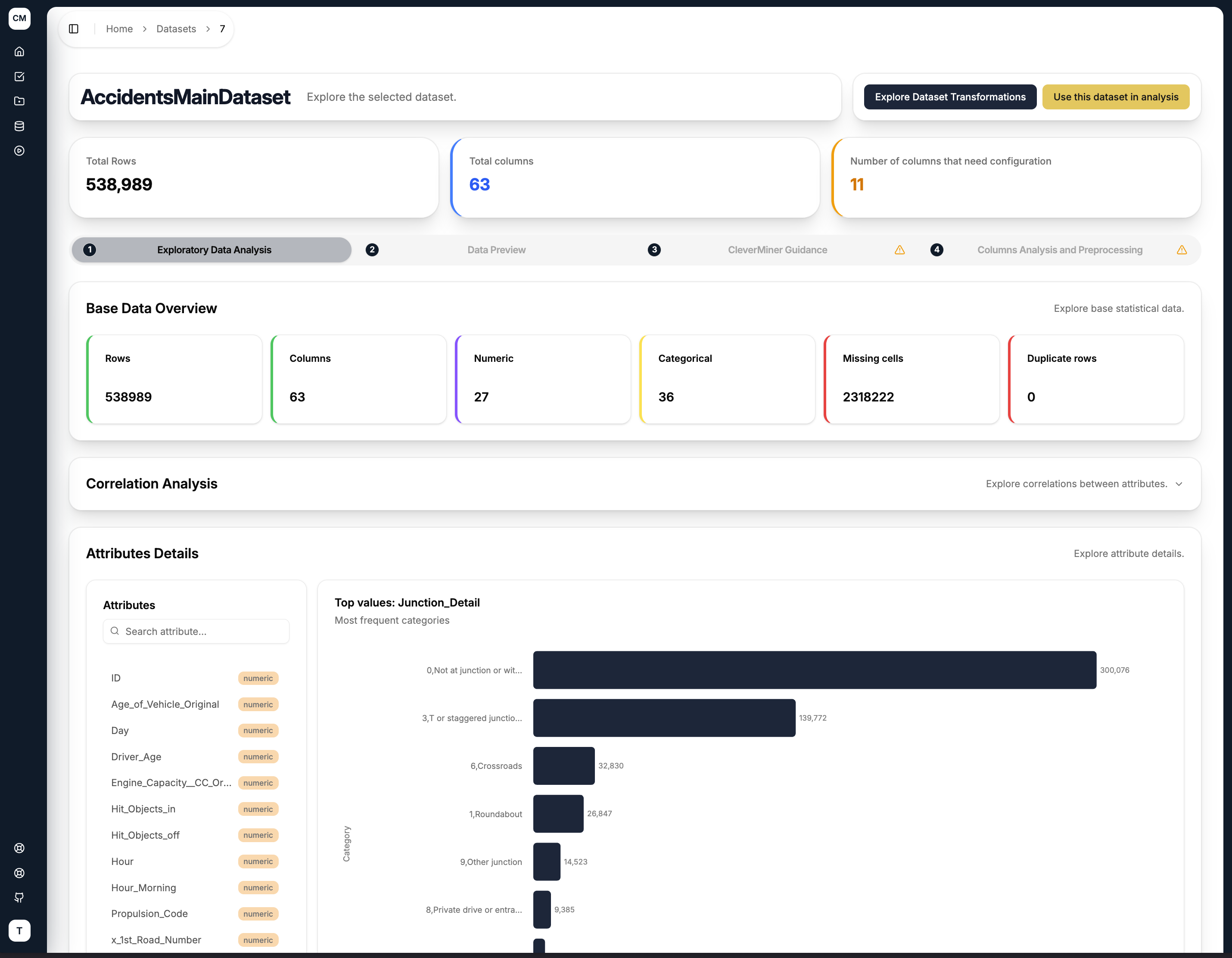
Task: Open the play circle icon in the sidebar
Action: (x=19, y=151)
